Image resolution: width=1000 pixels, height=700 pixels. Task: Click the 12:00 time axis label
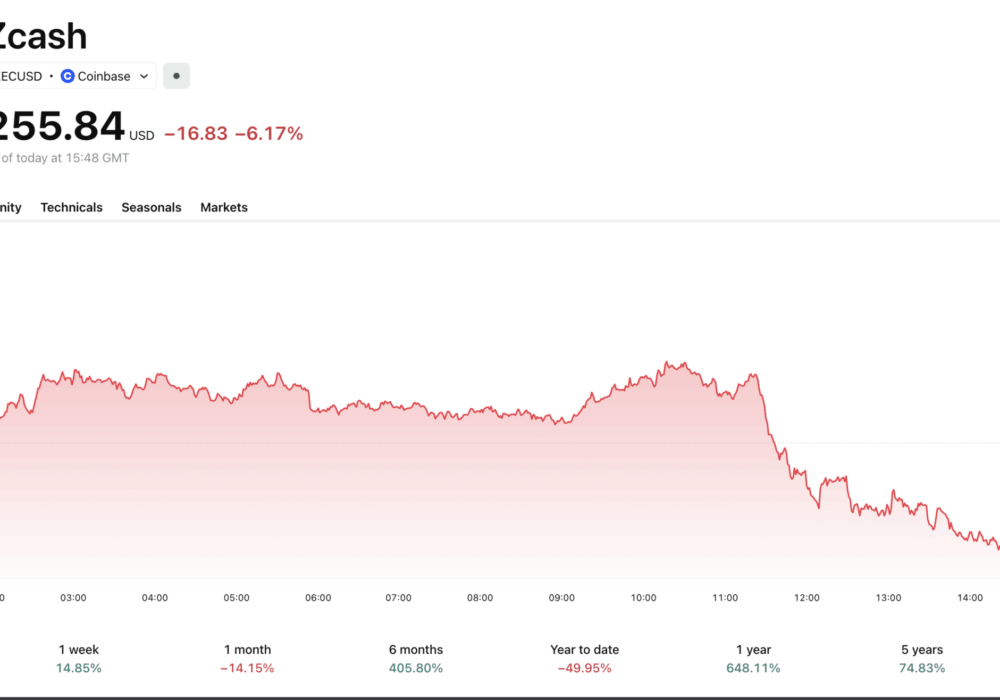click(x=807, y=598)
